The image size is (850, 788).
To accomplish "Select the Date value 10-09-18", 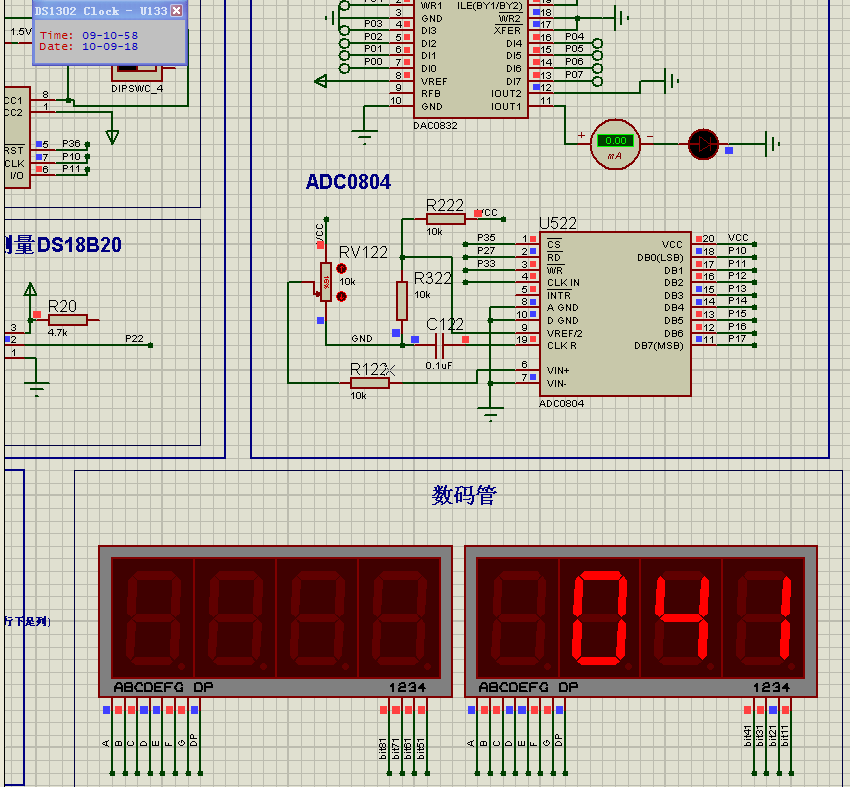I will click(x=110, y=47).
